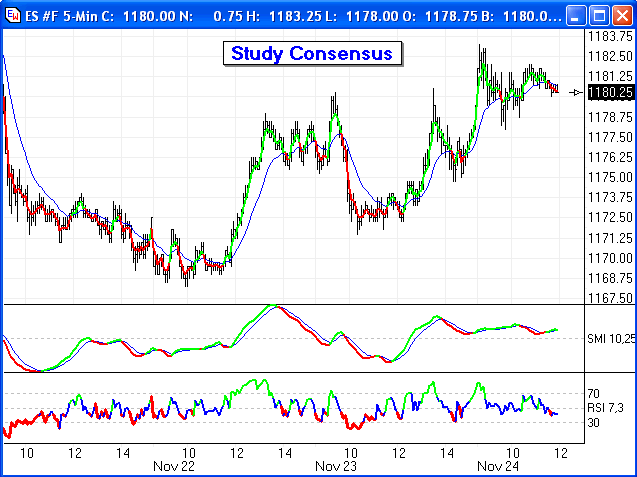The width and height of the screenshot is (637, 477).
Task: Click the divider between SMI and RSI panes
Action: (290, 374)
